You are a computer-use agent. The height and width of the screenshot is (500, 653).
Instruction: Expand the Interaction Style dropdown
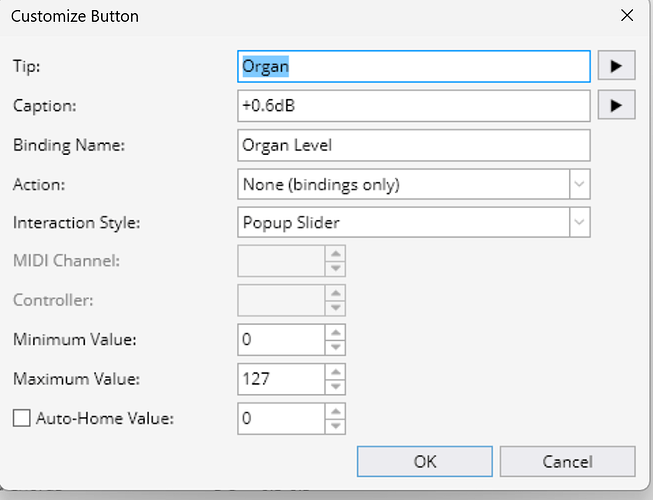pyautogui.click(x=580, y=223)
